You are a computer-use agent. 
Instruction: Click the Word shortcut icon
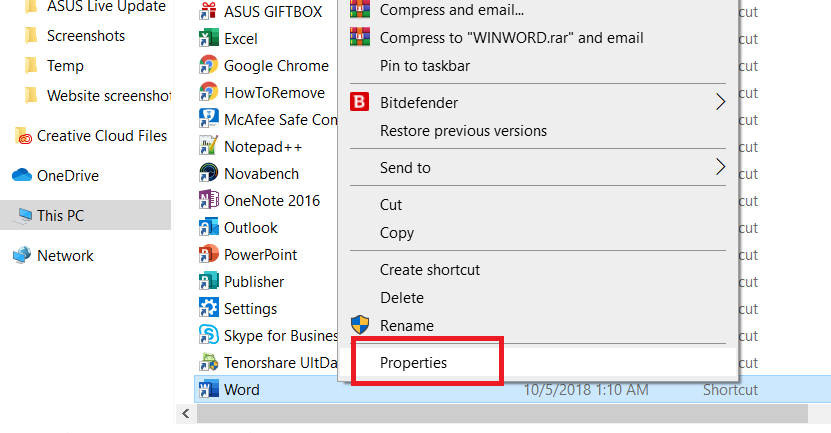pyautogui.click(x=208, y=390)
